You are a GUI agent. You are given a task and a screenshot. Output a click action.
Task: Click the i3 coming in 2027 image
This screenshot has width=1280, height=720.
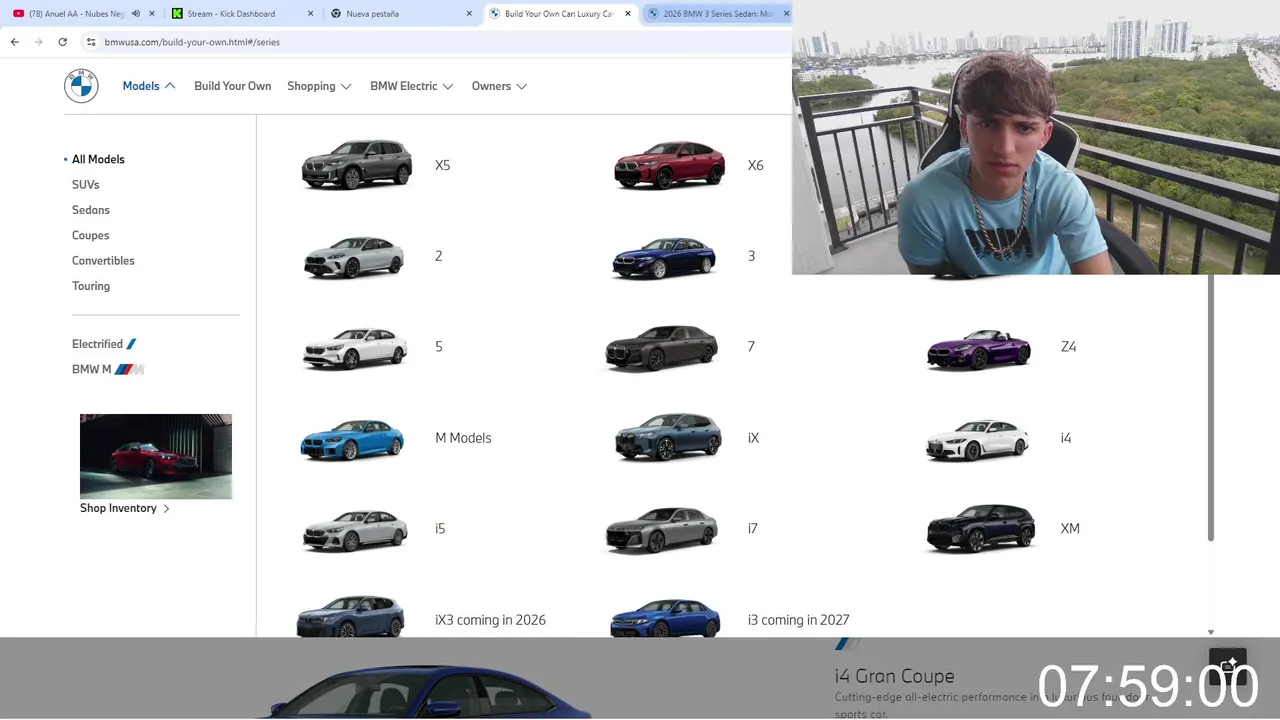click(x=665, y=618)
